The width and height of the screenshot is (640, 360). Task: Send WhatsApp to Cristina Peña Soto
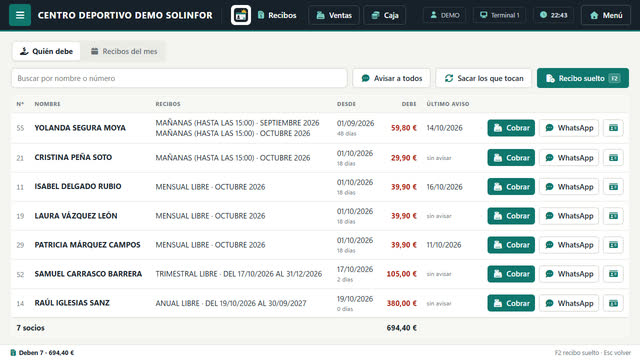(569, 158)
